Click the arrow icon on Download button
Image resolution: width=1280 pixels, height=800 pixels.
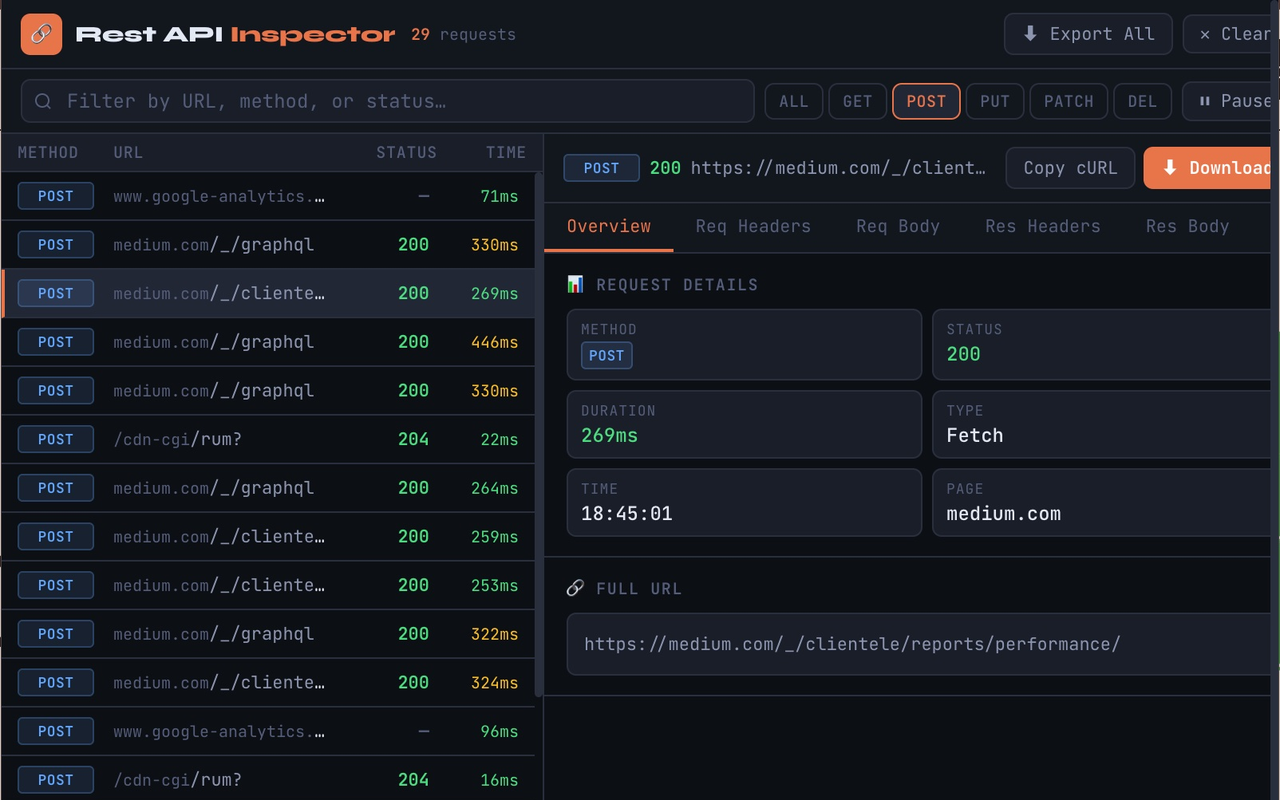(1169, 168)
